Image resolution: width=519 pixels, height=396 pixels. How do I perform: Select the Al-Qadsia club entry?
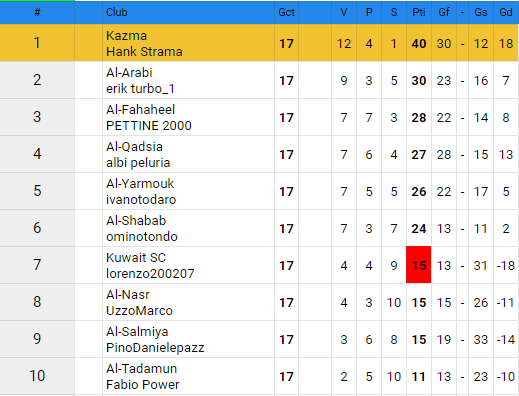134,147
